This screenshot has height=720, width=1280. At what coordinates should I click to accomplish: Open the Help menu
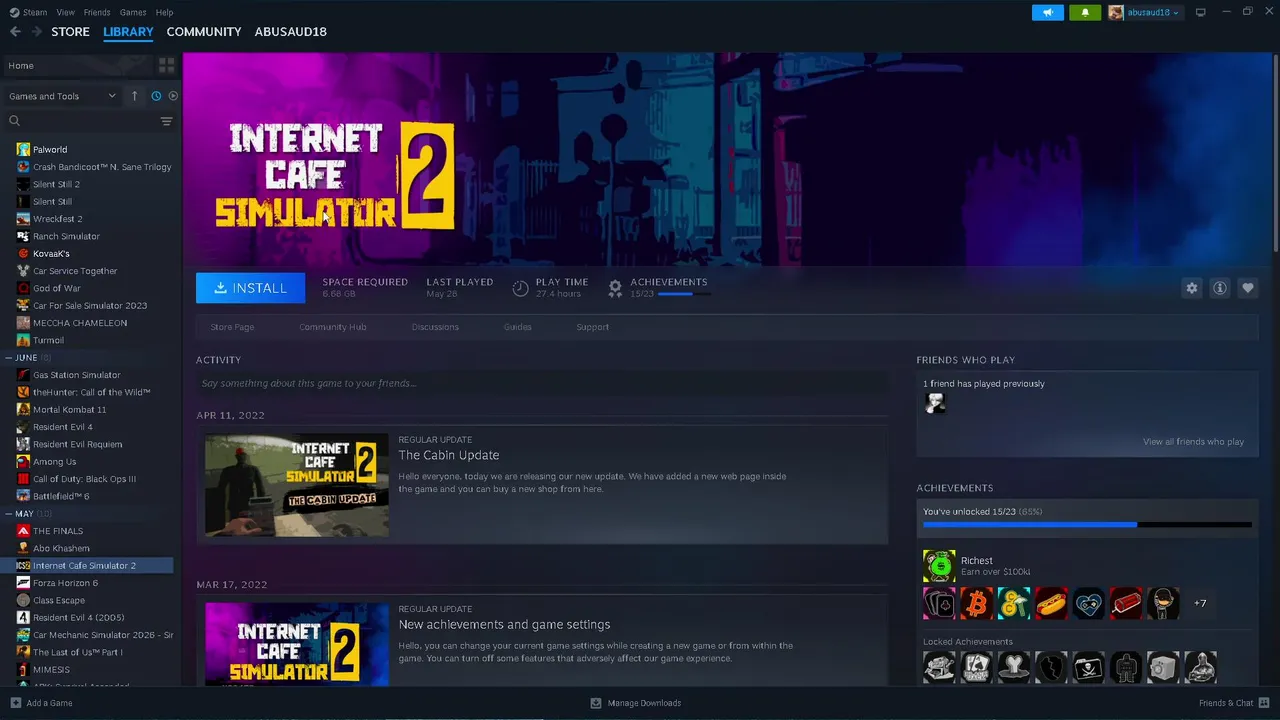coord(165,12)
